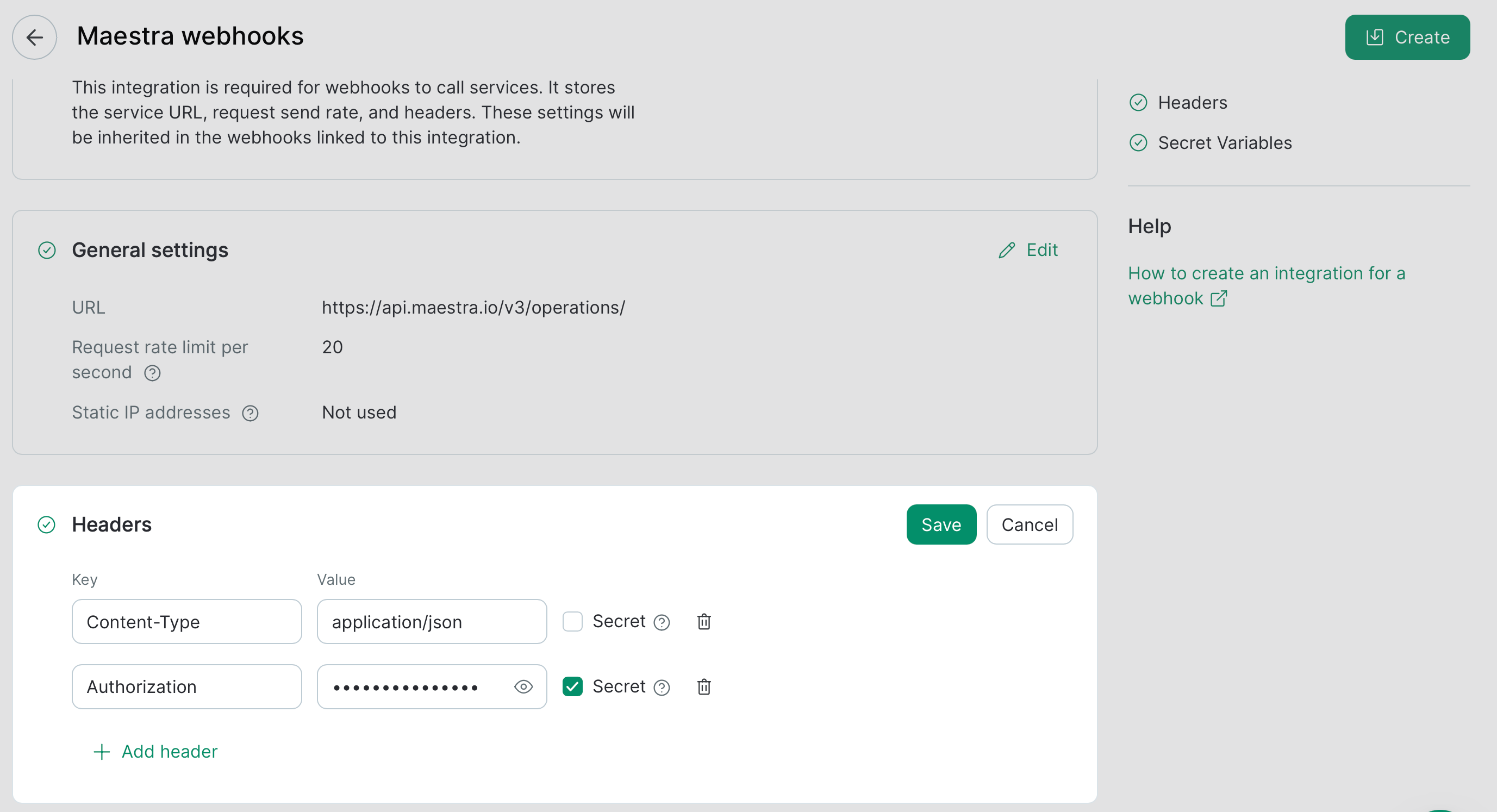Viewport: 1497px width, 812px height.
Task: Uncheck Secret for Authorization header
Action: (572, 686)
